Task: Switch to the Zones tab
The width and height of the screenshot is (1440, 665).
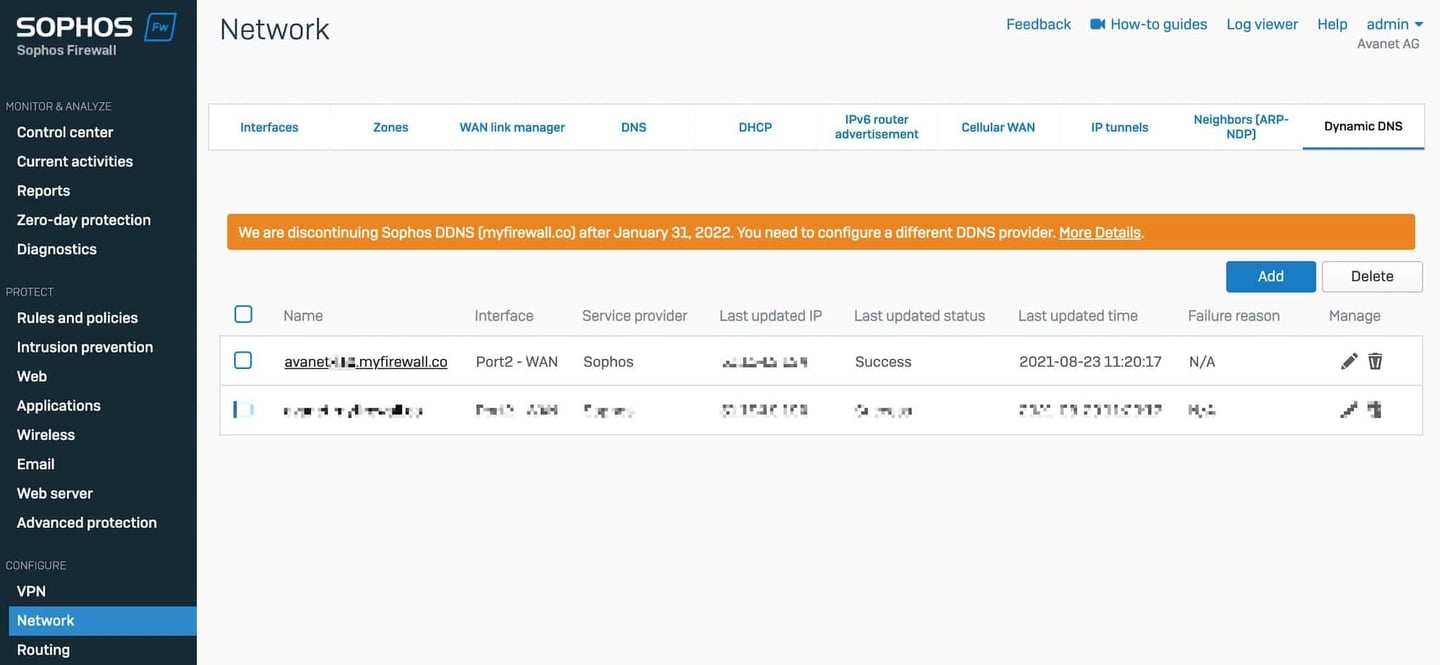Action: [x=390, y=127]
